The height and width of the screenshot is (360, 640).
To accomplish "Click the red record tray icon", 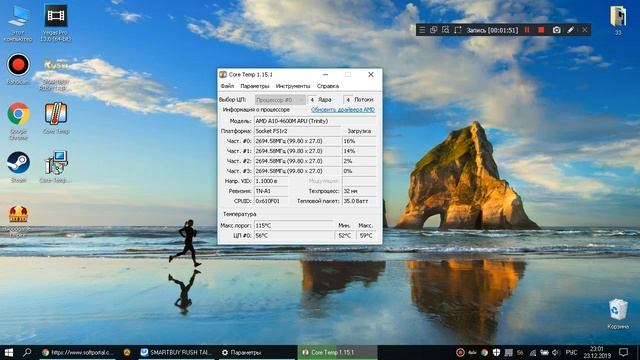I will 460,352.
